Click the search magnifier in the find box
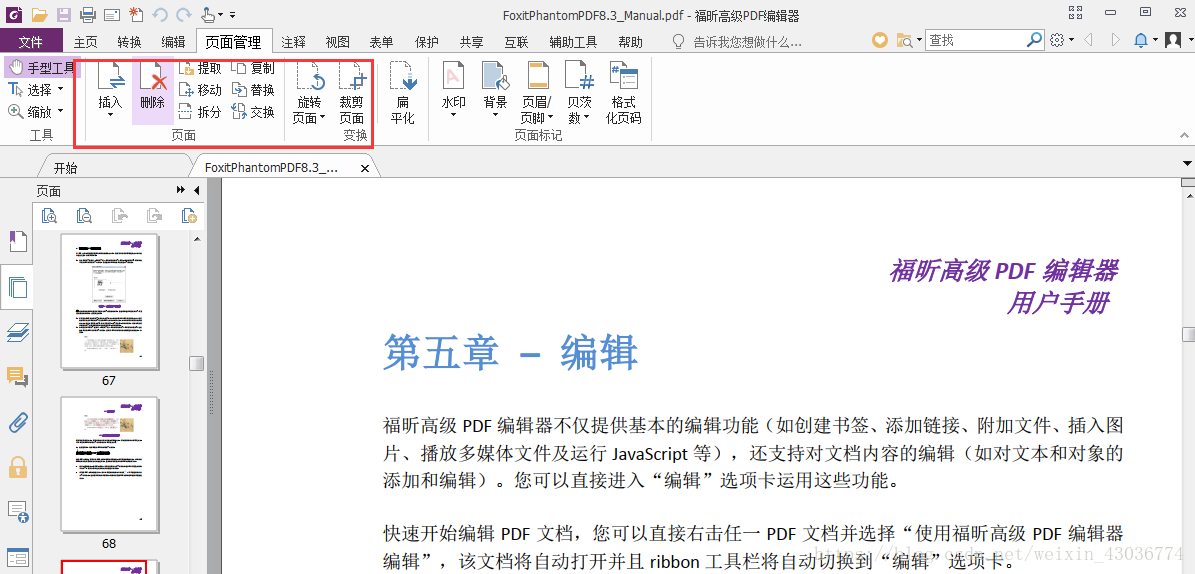 pos(1034,40)
